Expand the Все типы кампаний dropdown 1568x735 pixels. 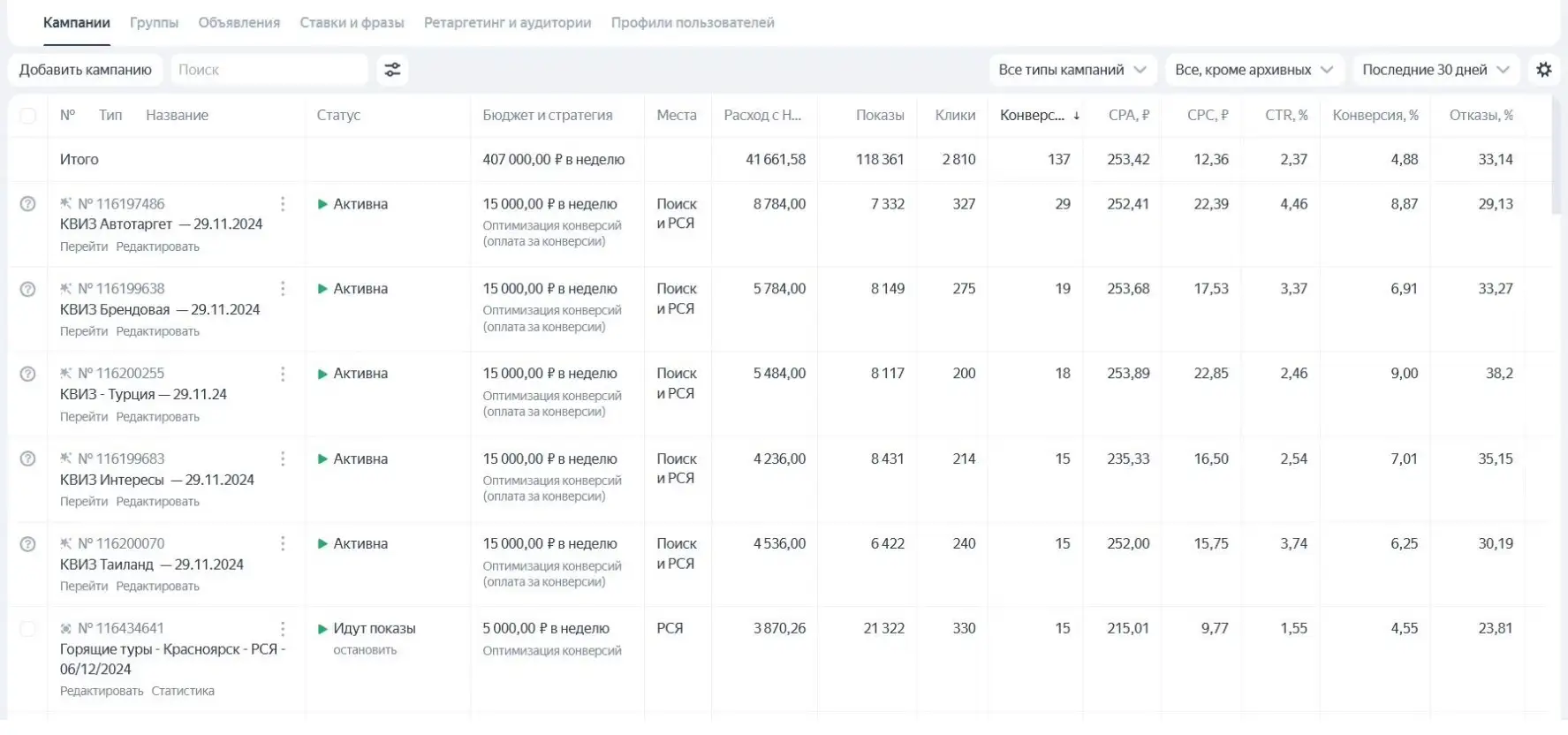pos(1072,70)
